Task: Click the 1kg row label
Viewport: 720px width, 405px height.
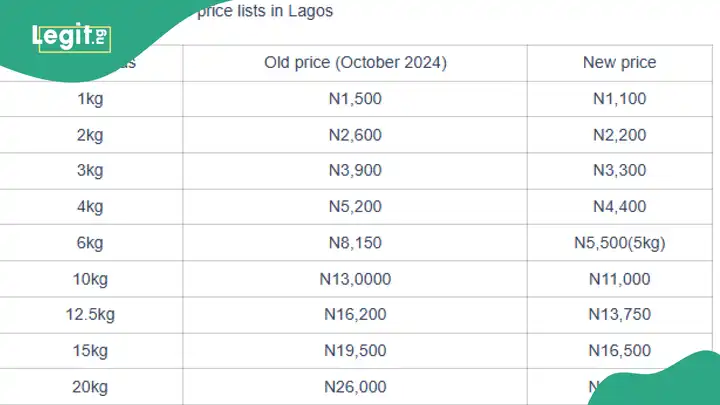Action: click(90, 99)
